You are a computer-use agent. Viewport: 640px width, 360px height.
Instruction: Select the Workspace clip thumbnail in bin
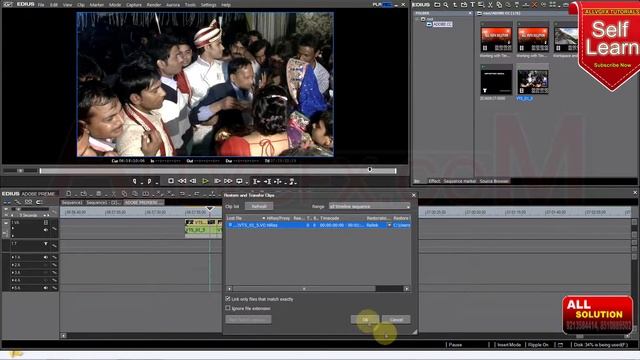(567, 39)
